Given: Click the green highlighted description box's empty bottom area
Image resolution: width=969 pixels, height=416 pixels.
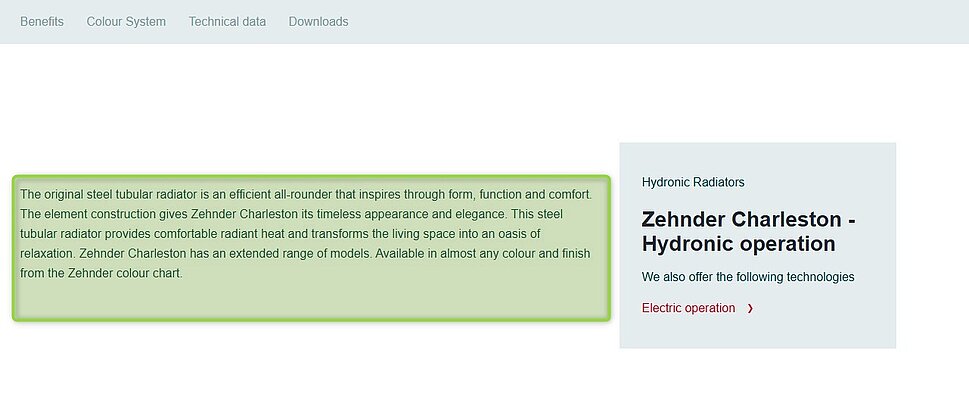Looking at the screenshot, I should tap(310, 300).
